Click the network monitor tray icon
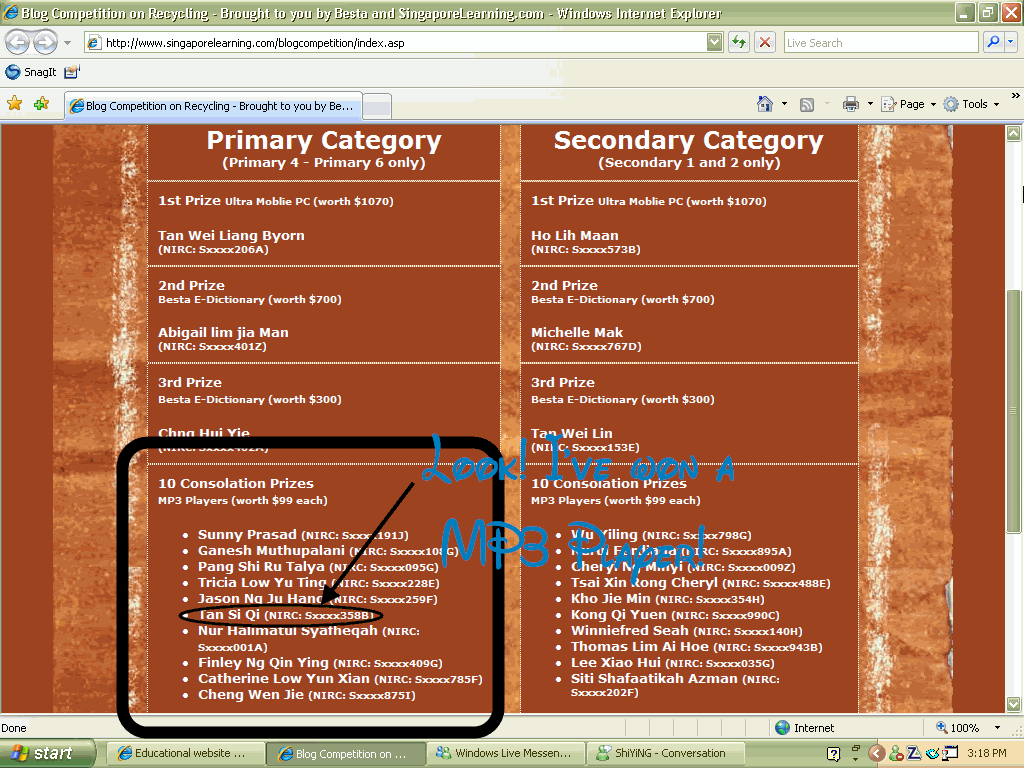This screenshot has width=1024, height=768. pos(950,754)
